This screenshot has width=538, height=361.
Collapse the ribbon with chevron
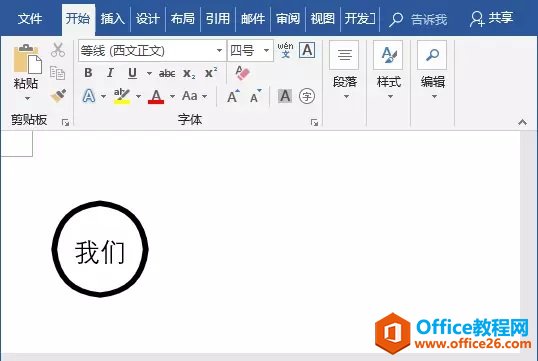tap(522, 122)
